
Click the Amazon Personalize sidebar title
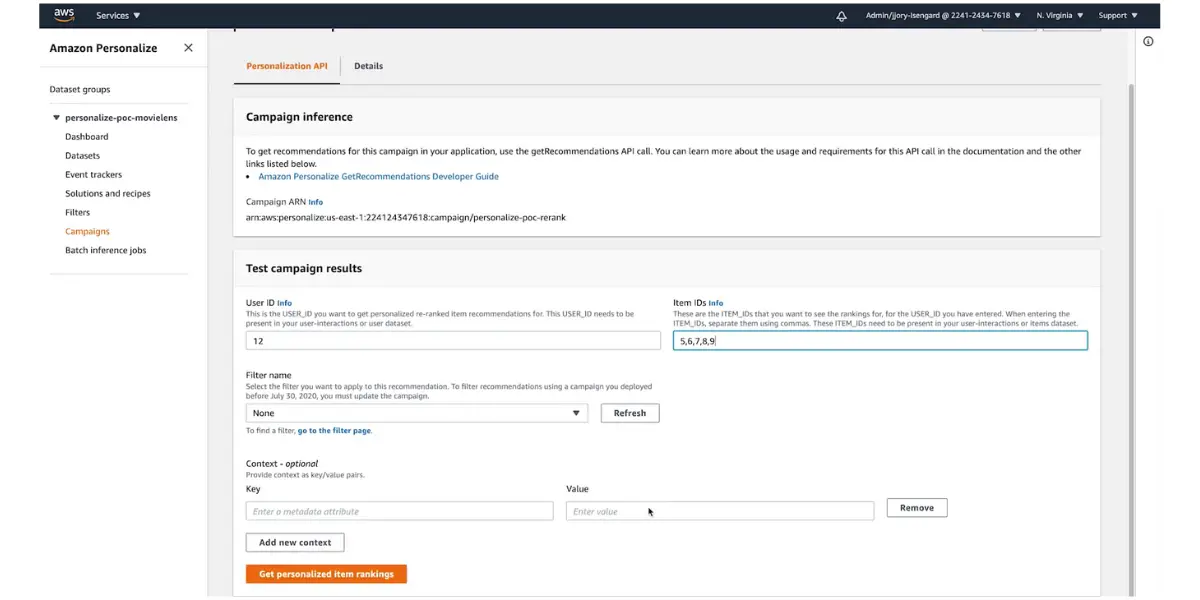(103, 48)
